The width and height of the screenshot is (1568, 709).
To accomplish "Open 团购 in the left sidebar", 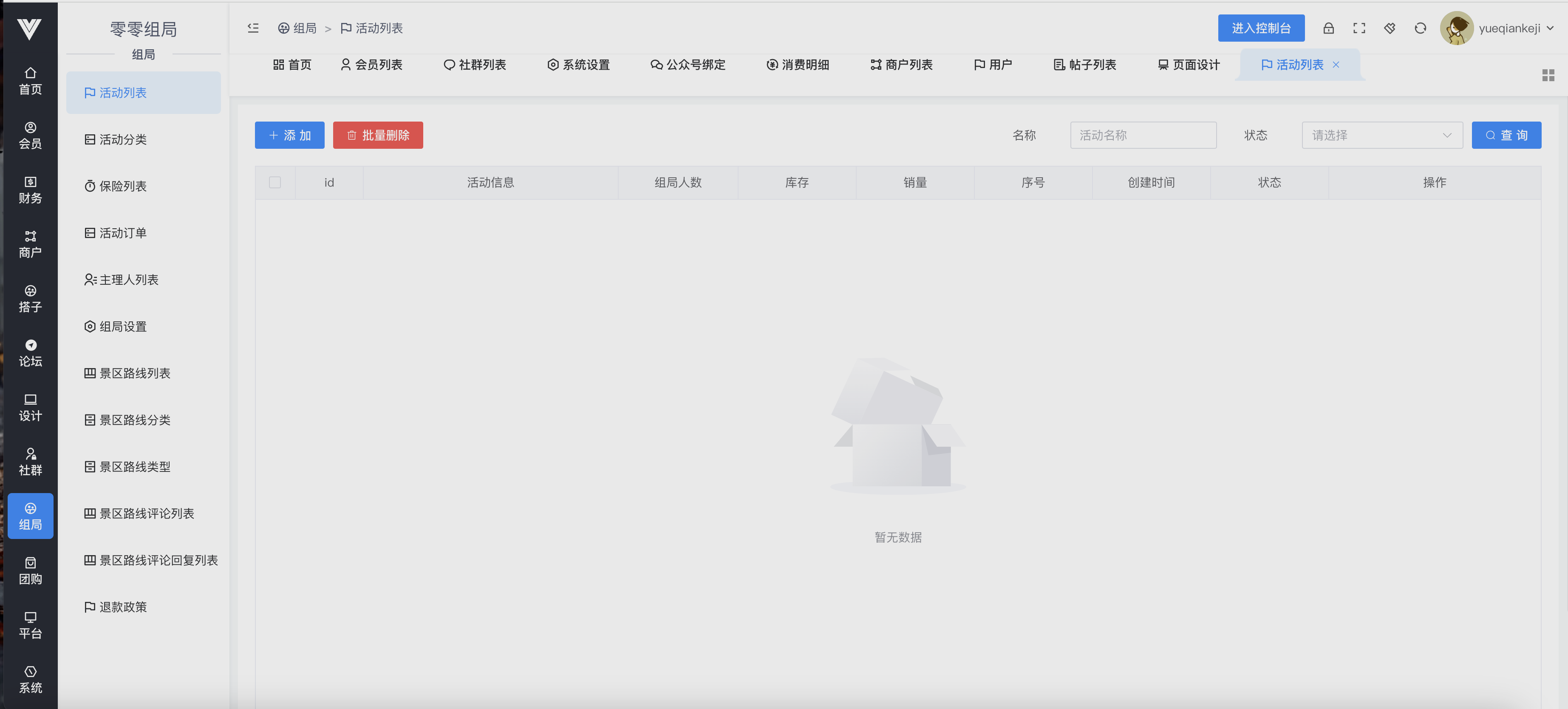I will pos(31,571).
